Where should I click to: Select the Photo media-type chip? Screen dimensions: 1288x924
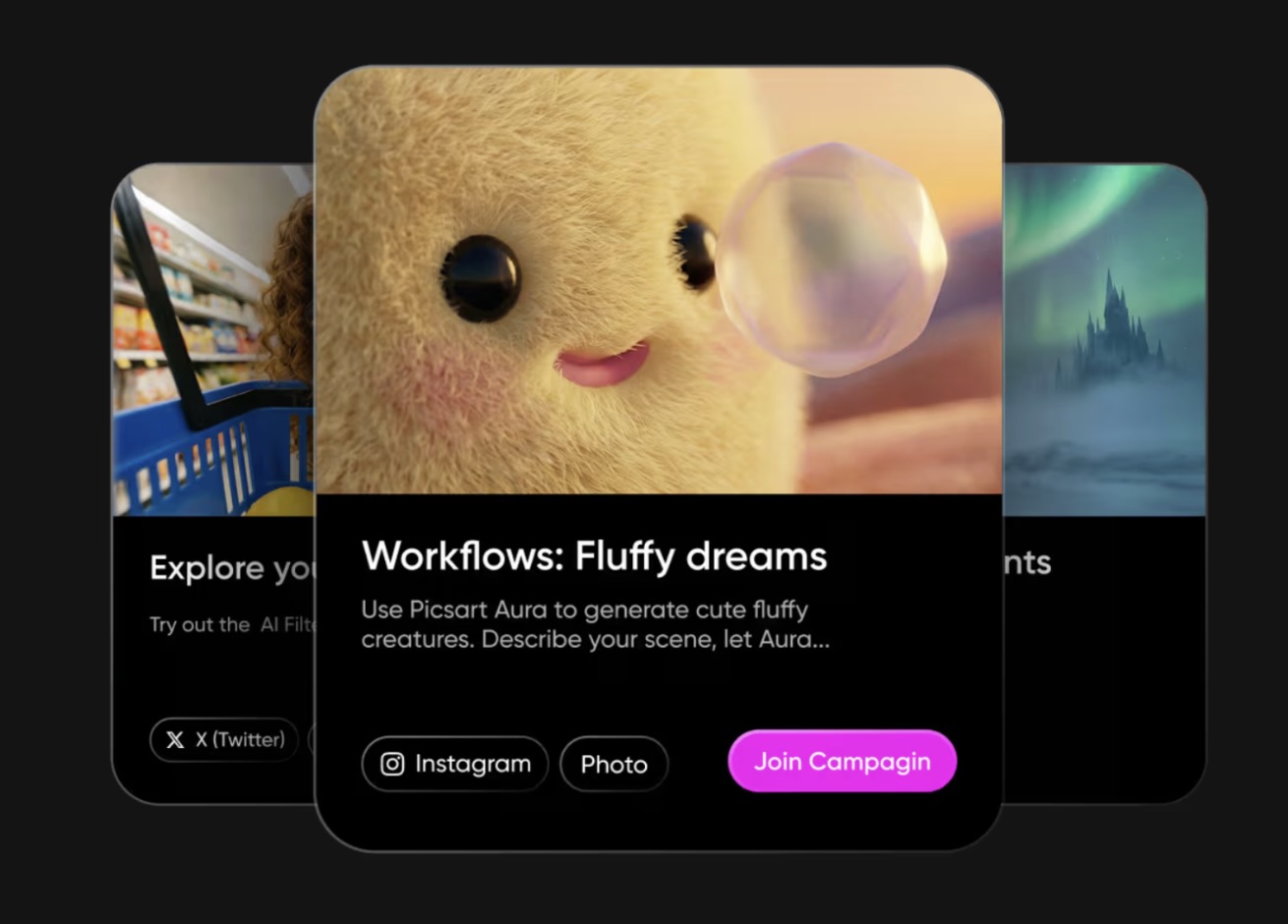pyautogui.click(x=614, y=764)
